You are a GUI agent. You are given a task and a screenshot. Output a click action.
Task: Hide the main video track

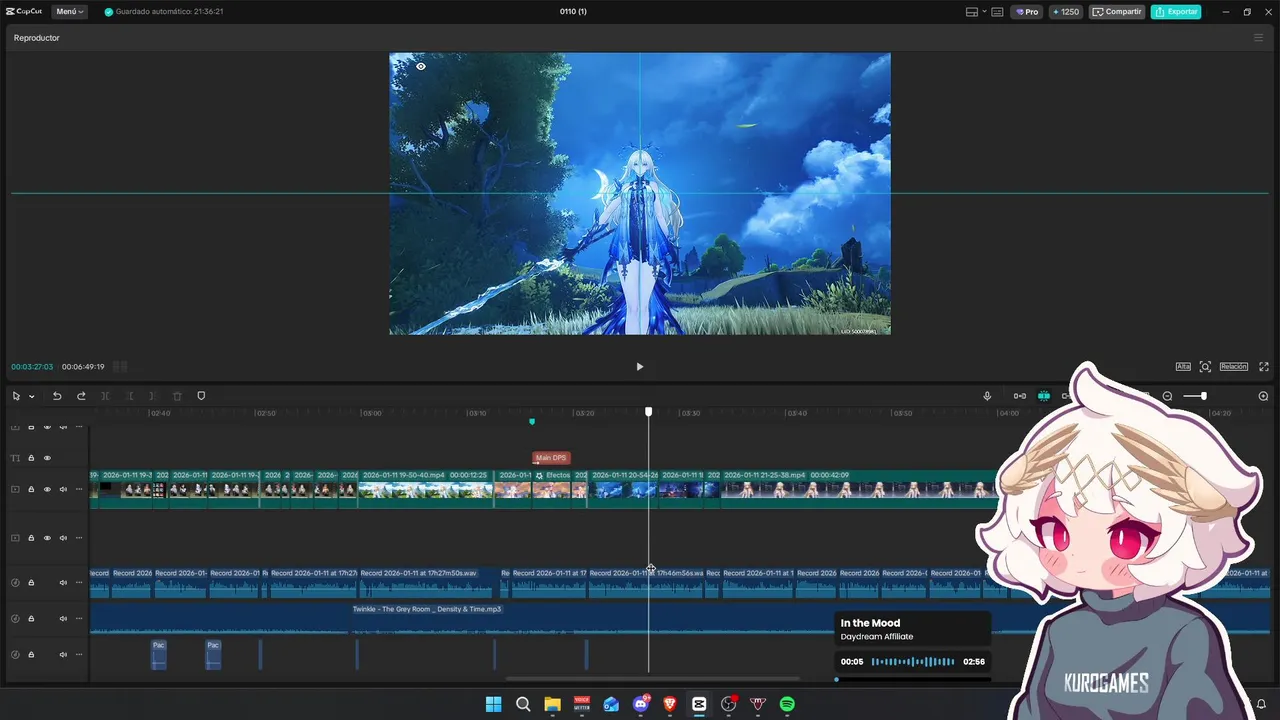tap(47, 489)
